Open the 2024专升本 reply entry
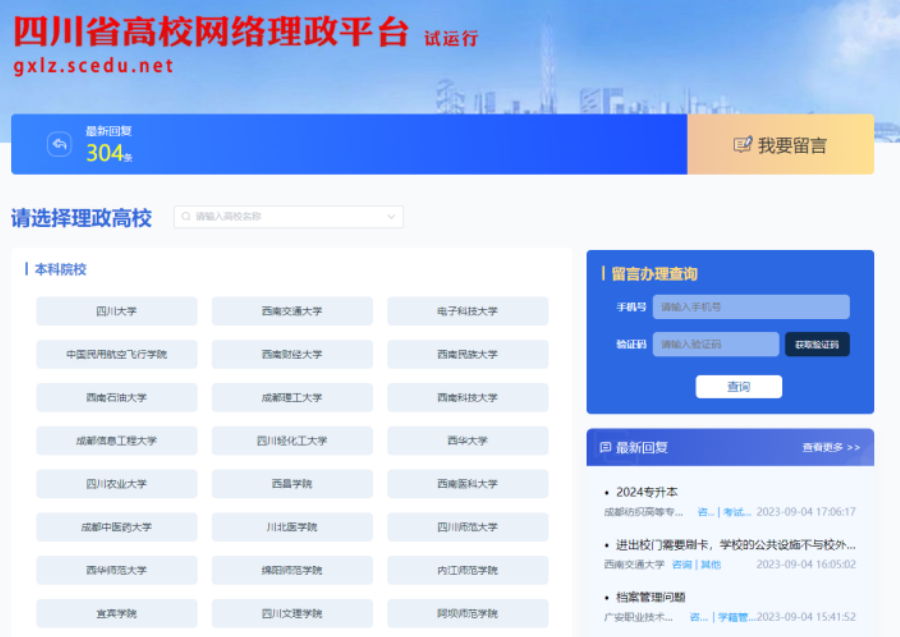 pyautogui.click(x=647, y=492)
